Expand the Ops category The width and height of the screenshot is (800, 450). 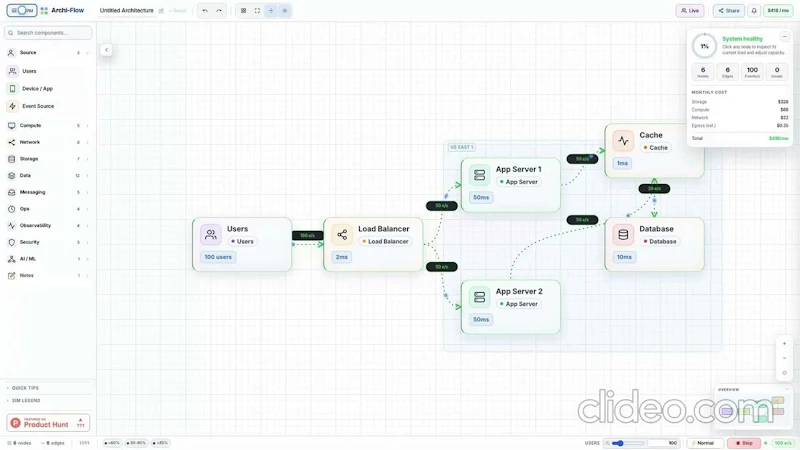(48, 209)
